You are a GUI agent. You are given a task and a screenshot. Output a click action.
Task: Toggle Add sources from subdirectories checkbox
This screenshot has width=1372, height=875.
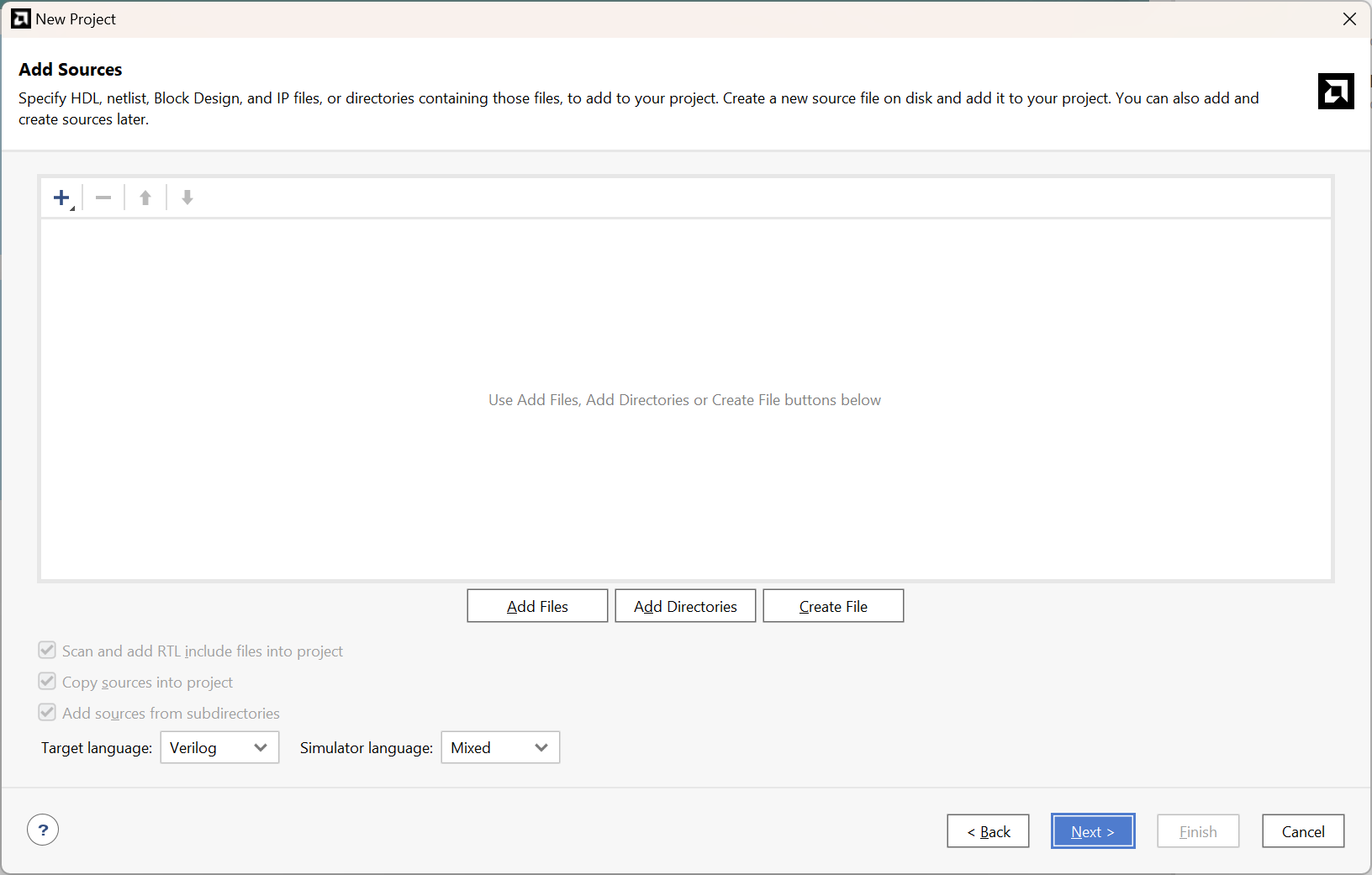pyautogui.click(x=47, y=713)
